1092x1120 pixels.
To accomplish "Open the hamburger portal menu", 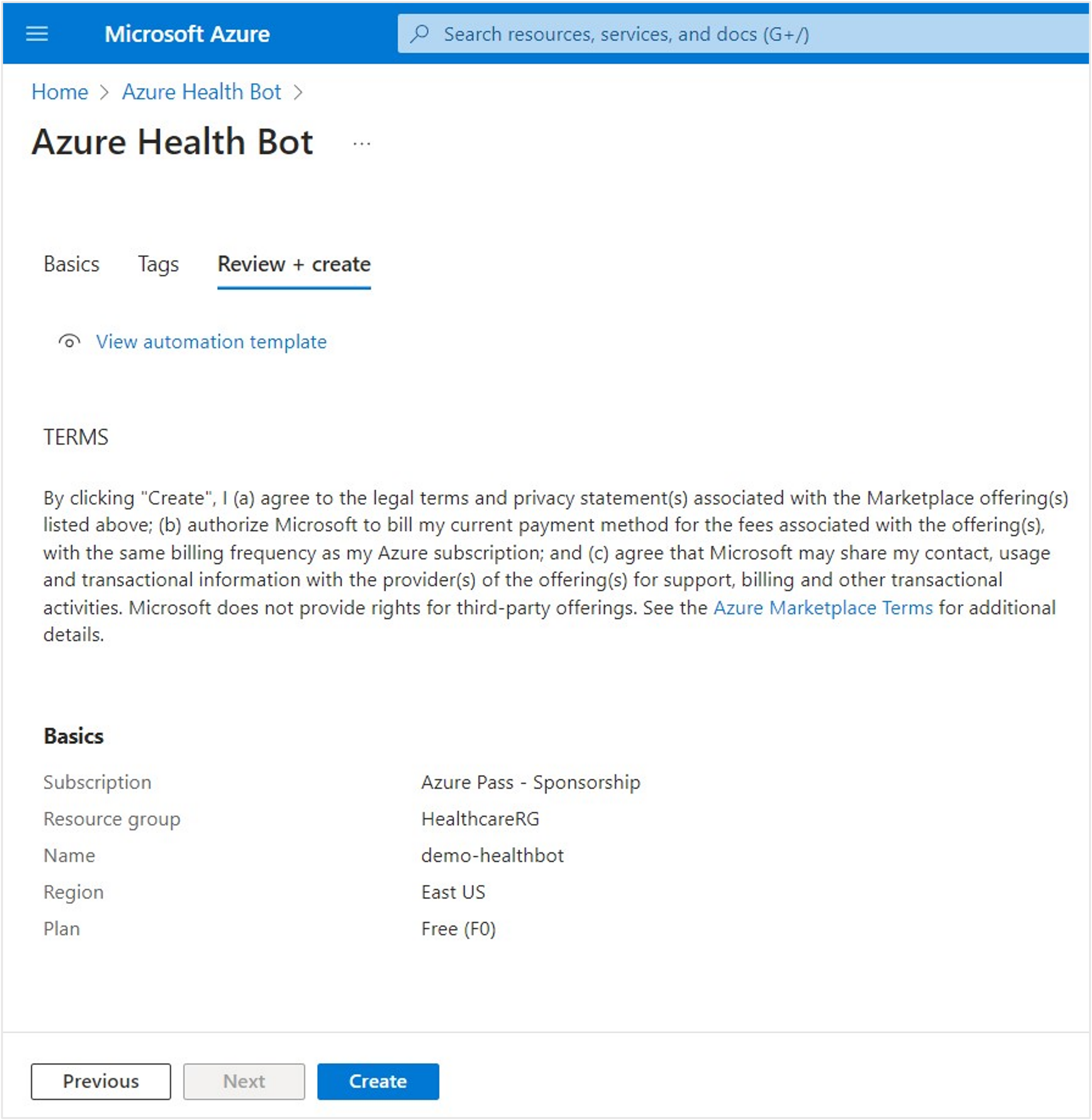I will click(37, 34).
